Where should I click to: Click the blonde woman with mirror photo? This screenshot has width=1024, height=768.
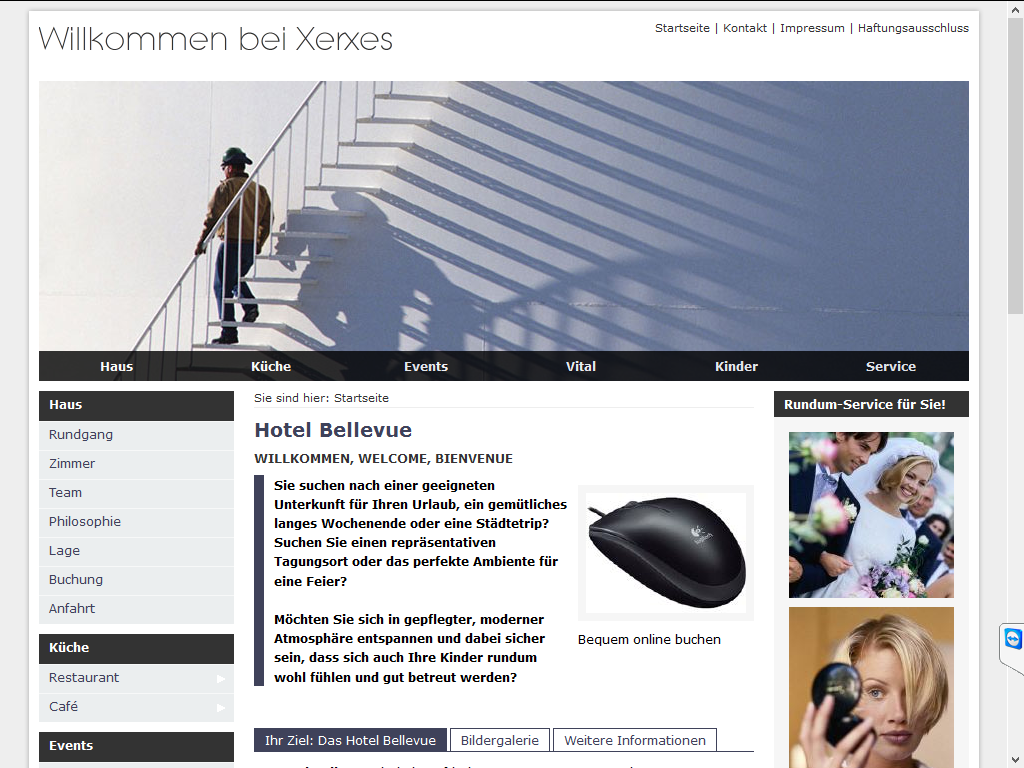point(871,687)
